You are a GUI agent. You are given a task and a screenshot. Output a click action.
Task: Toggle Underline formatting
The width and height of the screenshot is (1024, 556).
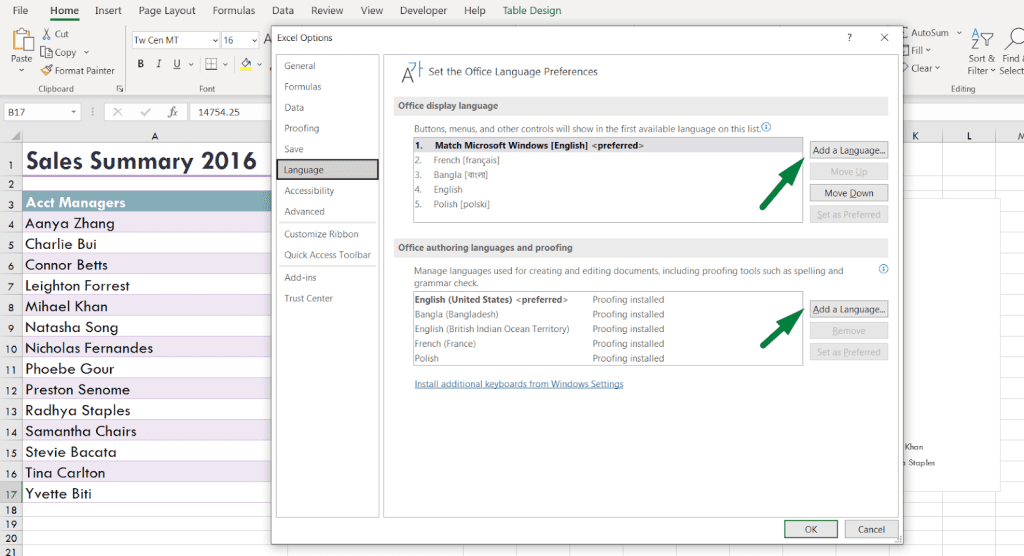point(175,64)
